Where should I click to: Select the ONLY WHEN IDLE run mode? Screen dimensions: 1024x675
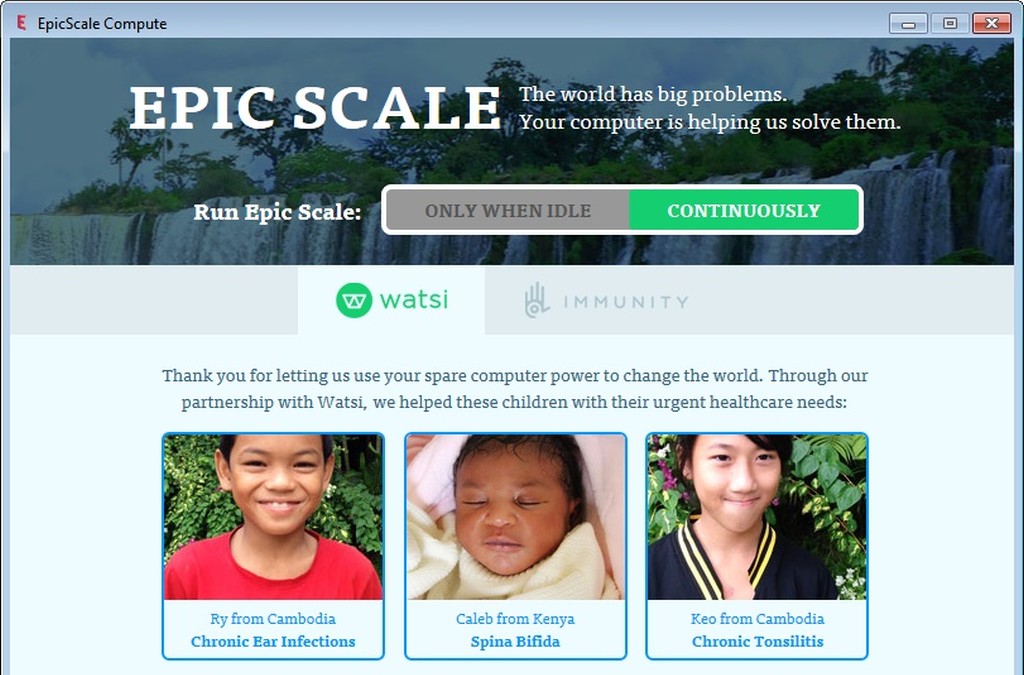[507, 211]
